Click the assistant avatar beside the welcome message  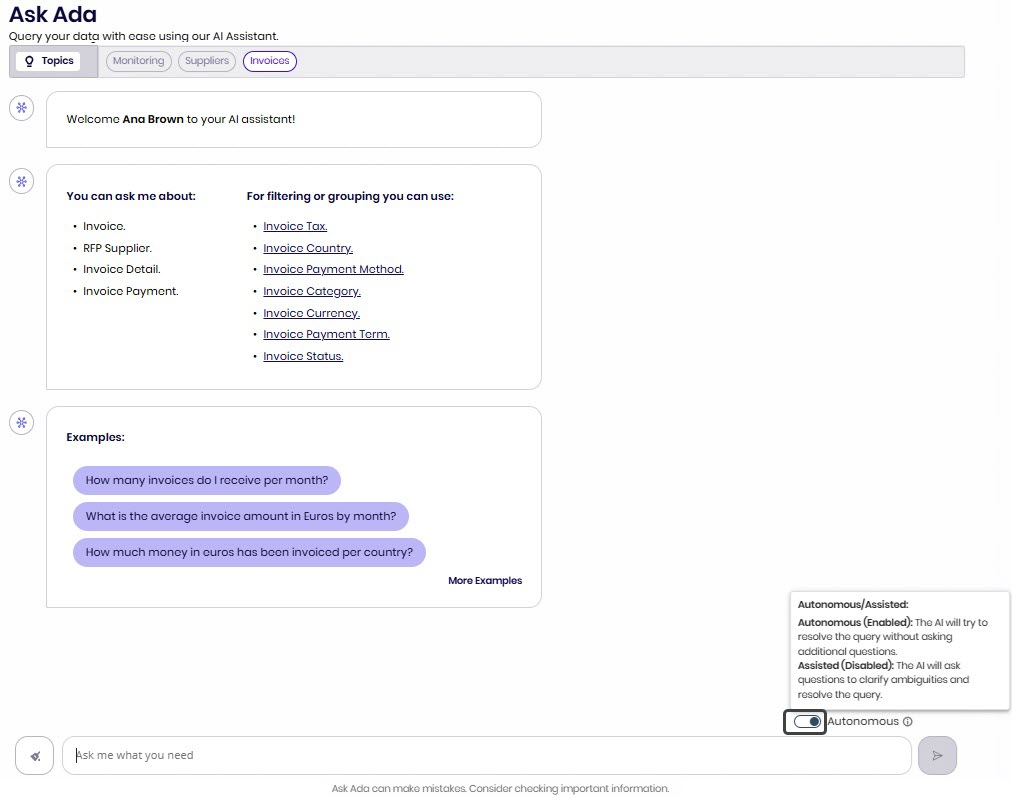pyautogui.click(x=22, y=108)
